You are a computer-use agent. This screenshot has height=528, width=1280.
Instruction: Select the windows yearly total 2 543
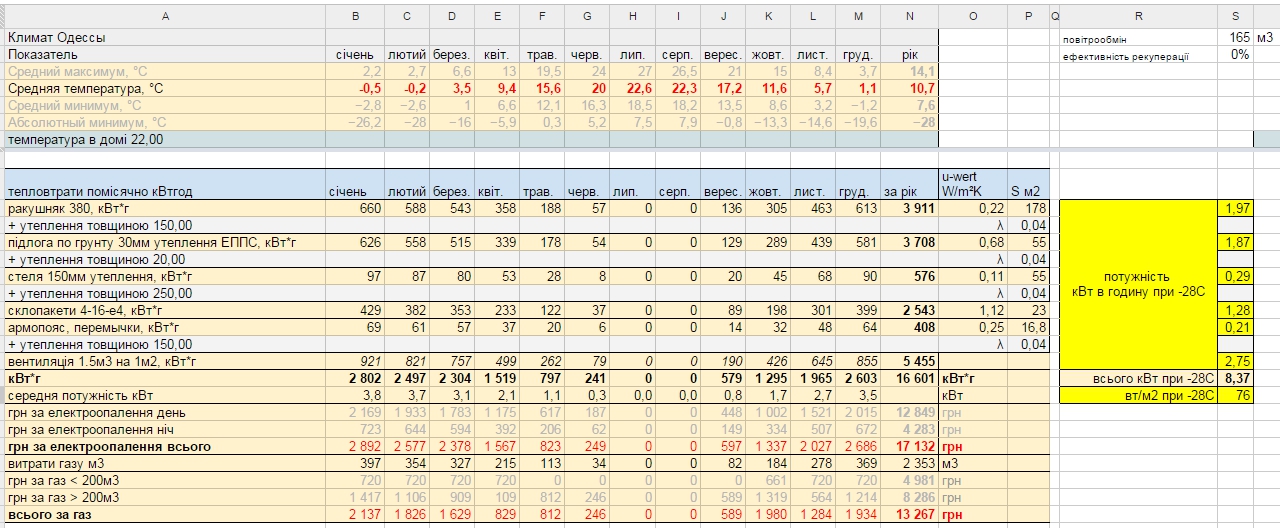(x=910, y=310)
